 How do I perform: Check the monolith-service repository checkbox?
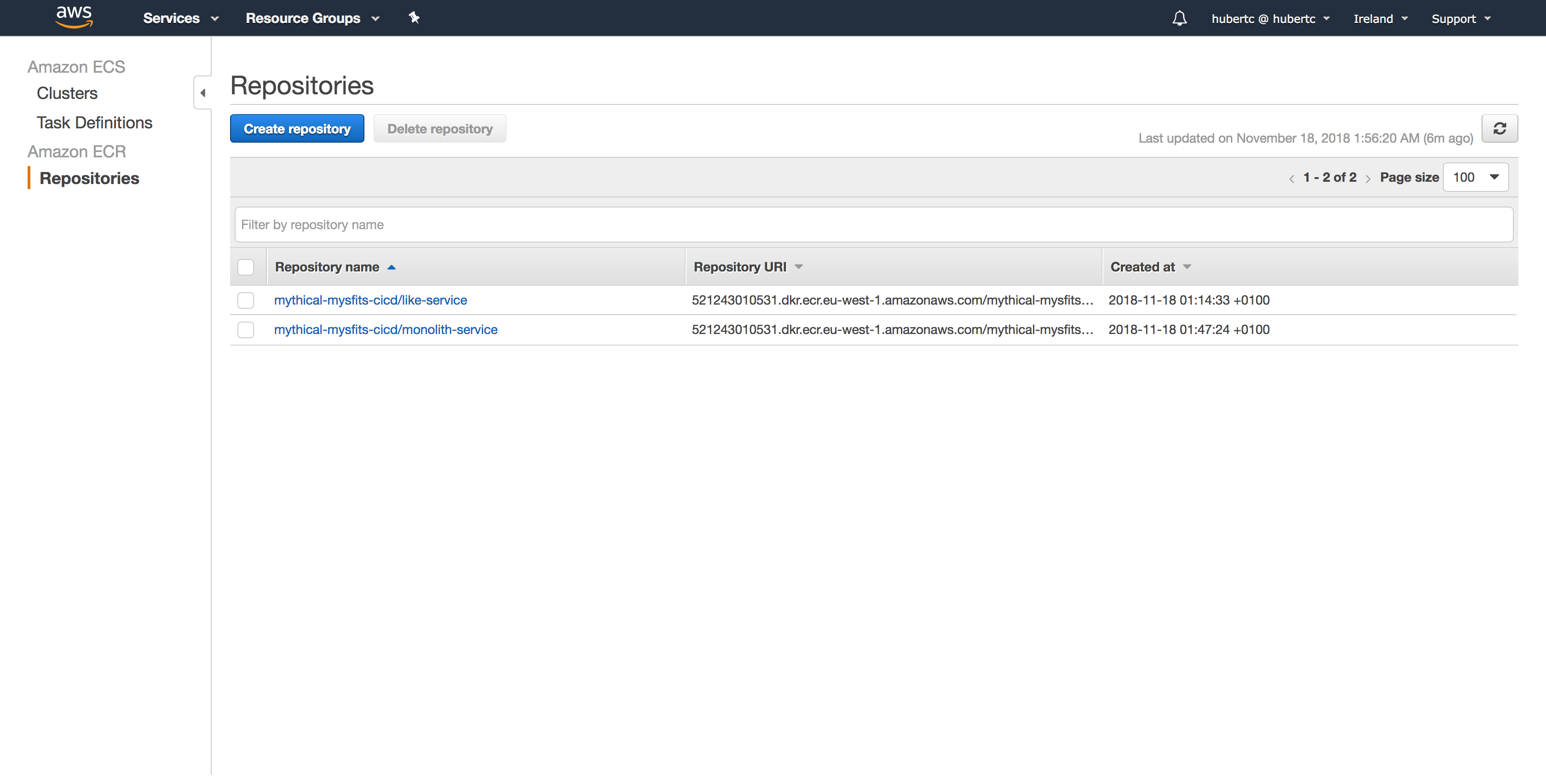click(x=245, y=329)
